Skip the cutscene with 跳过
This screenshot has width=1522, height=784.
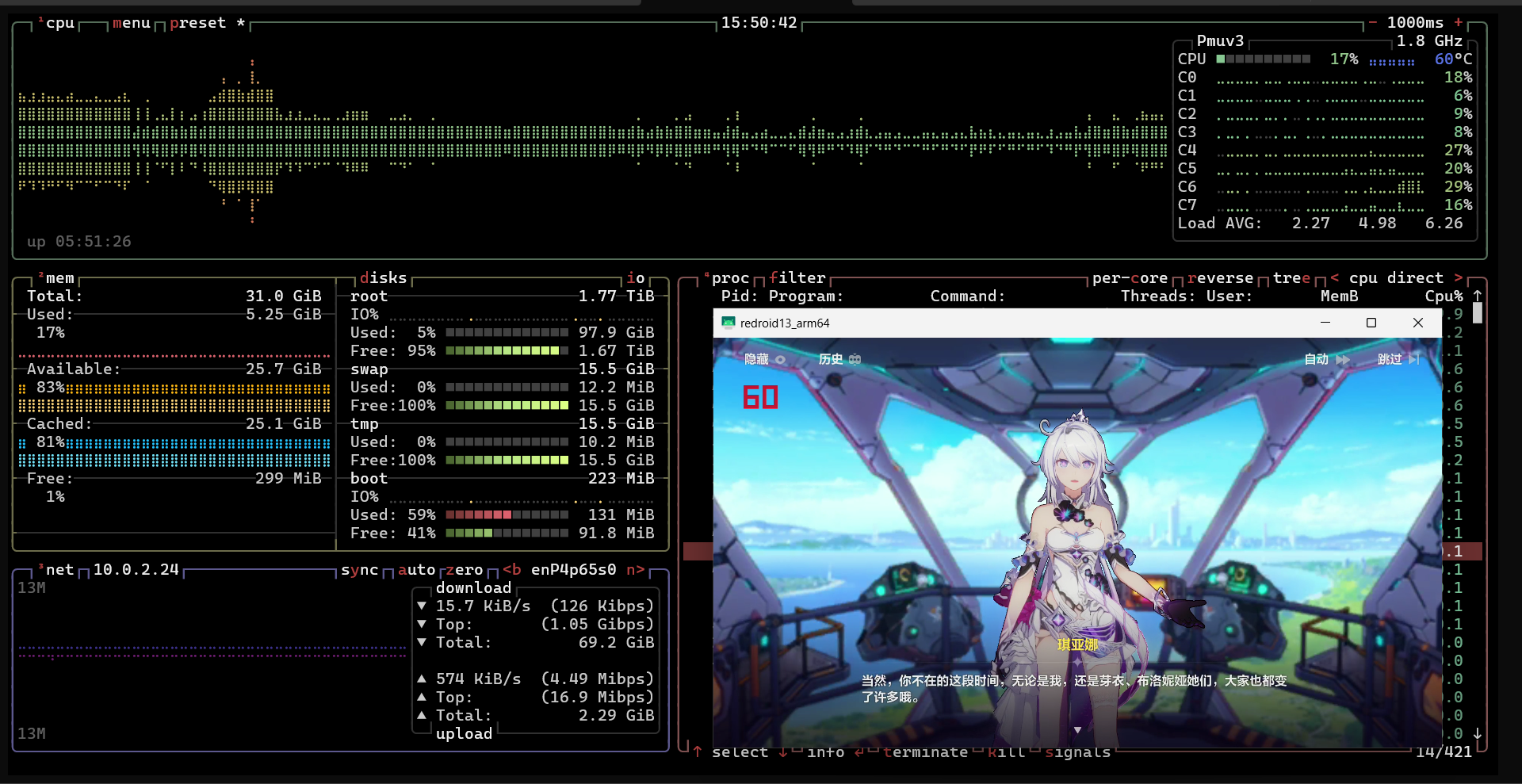[1398, 359]
